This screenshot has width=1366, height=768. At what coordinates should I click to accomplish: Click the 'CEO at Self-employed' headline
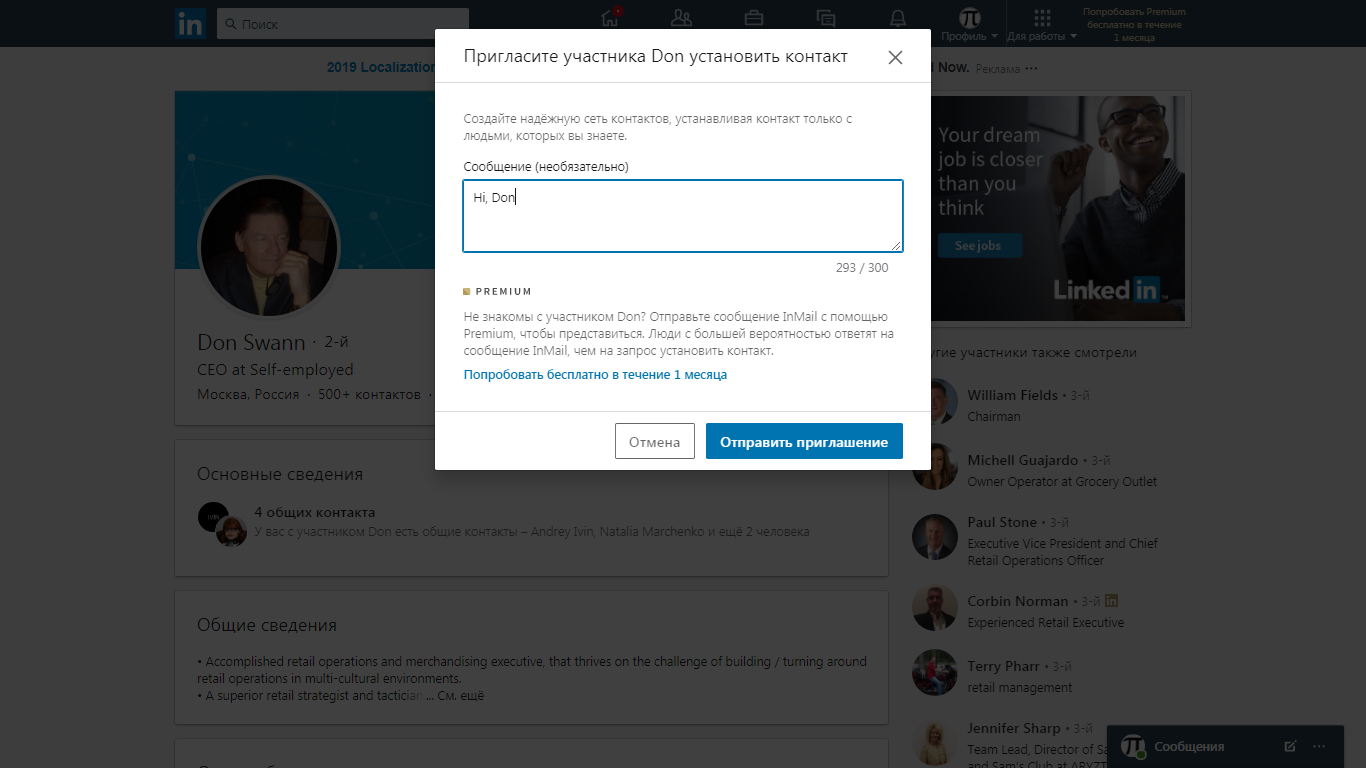275,370
